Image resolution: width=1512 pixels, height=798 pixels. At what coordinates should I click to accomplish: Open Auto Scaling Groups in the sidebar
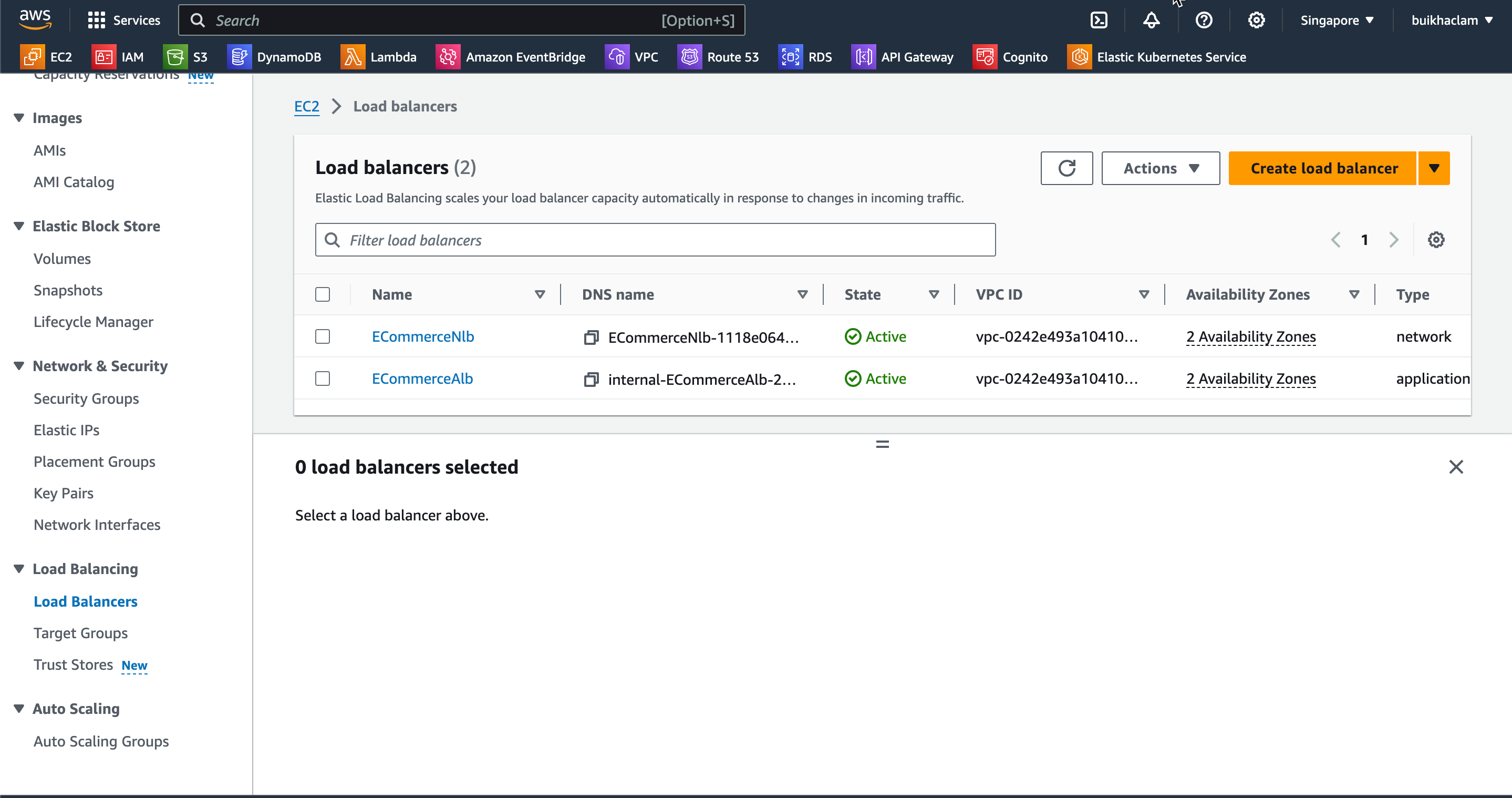101,742
